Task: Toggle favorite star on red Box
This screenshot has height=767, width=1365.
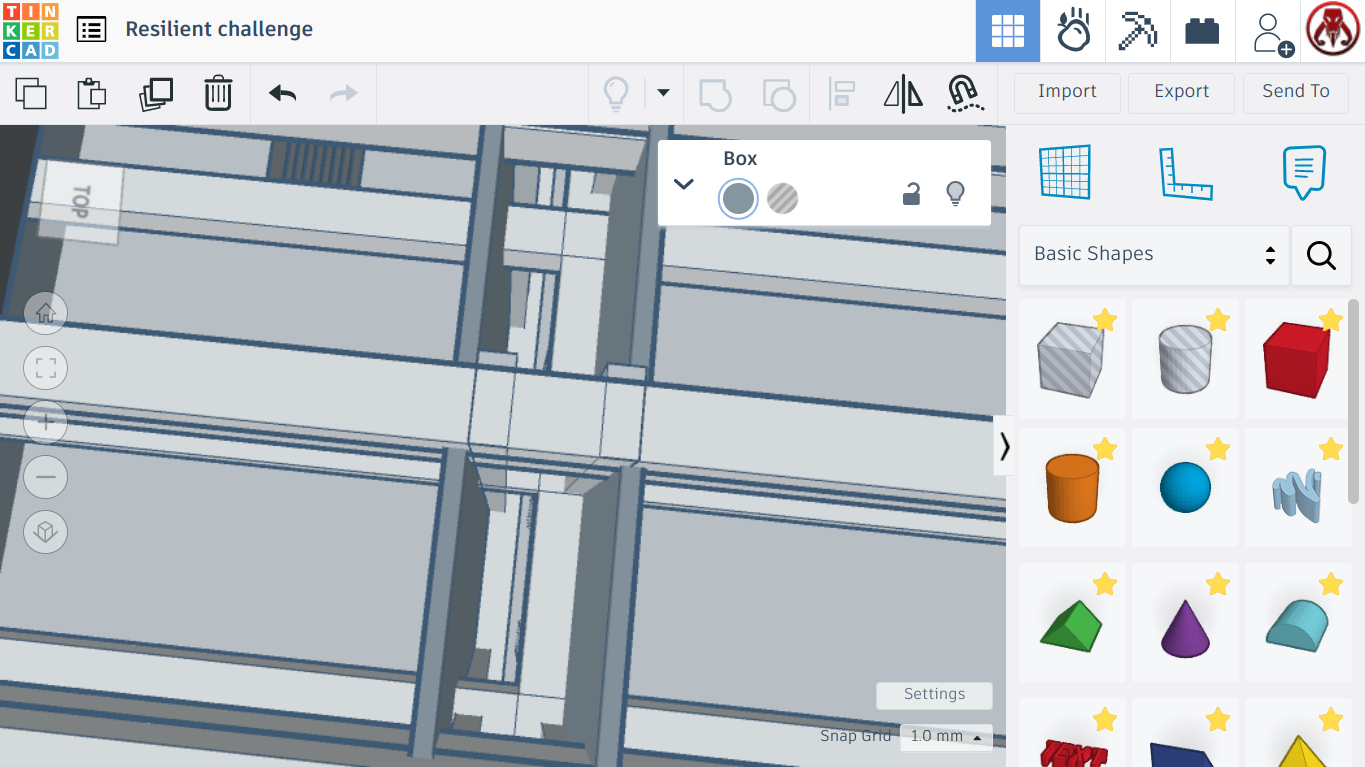Action: click(1331, 320)
